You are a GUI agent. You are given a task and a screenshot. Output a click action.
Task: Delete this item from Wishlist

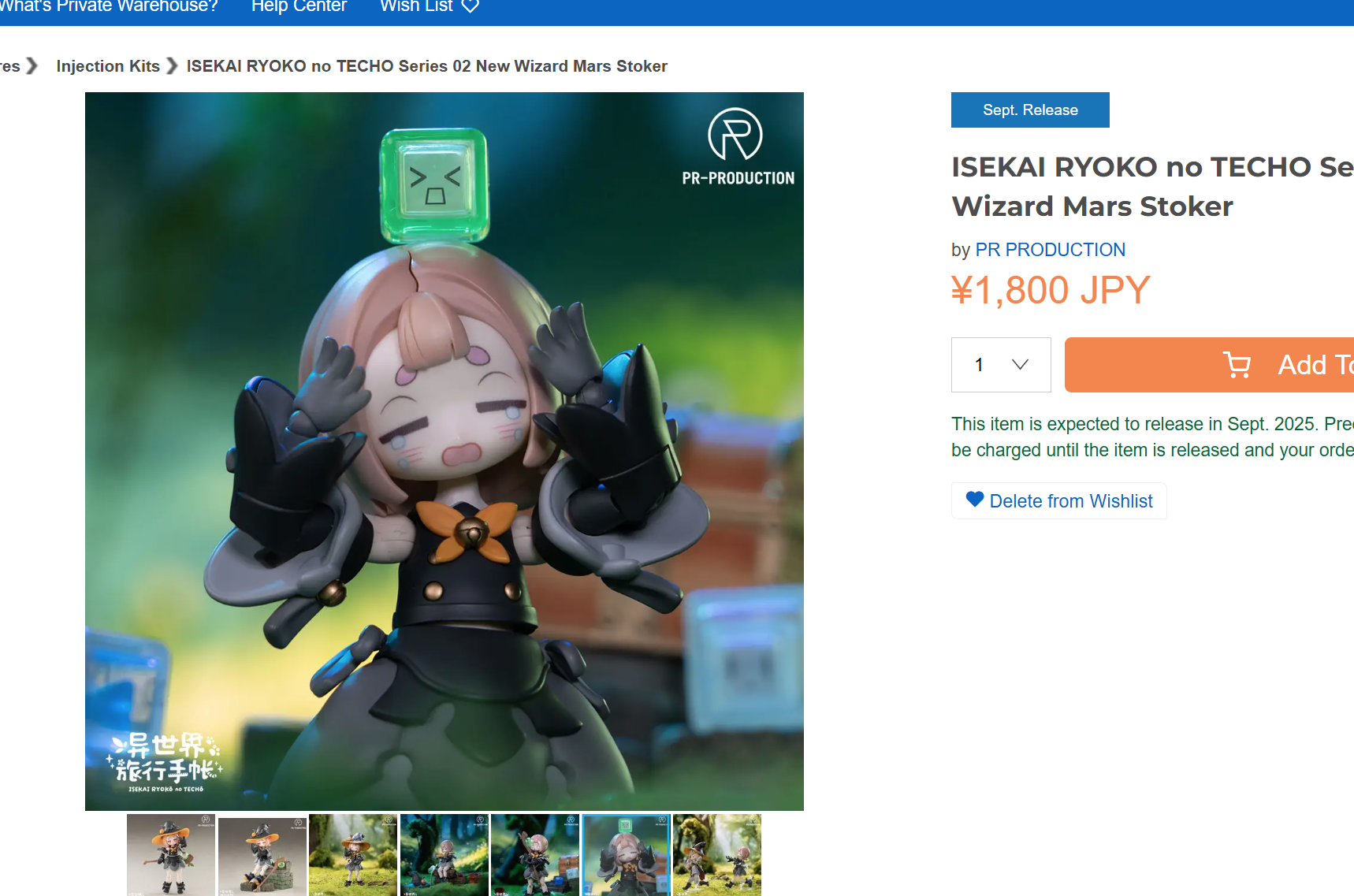pos(1058,501)
